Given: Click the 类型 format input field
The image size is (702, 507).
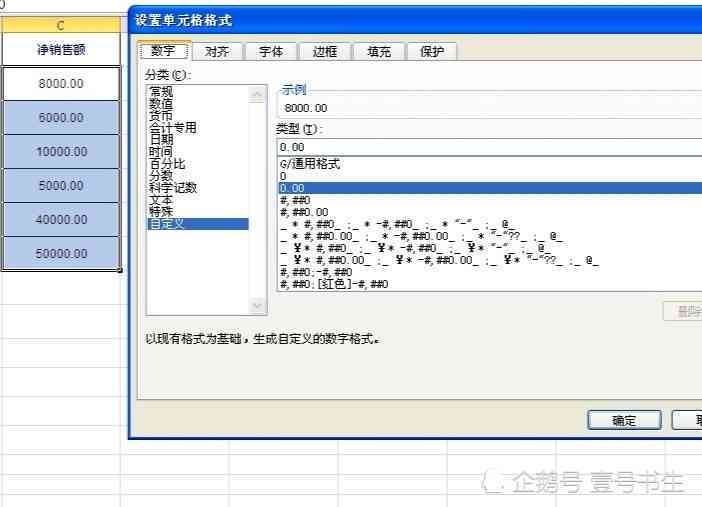Looking at the screenshot, I should click(x=489, y=147).
